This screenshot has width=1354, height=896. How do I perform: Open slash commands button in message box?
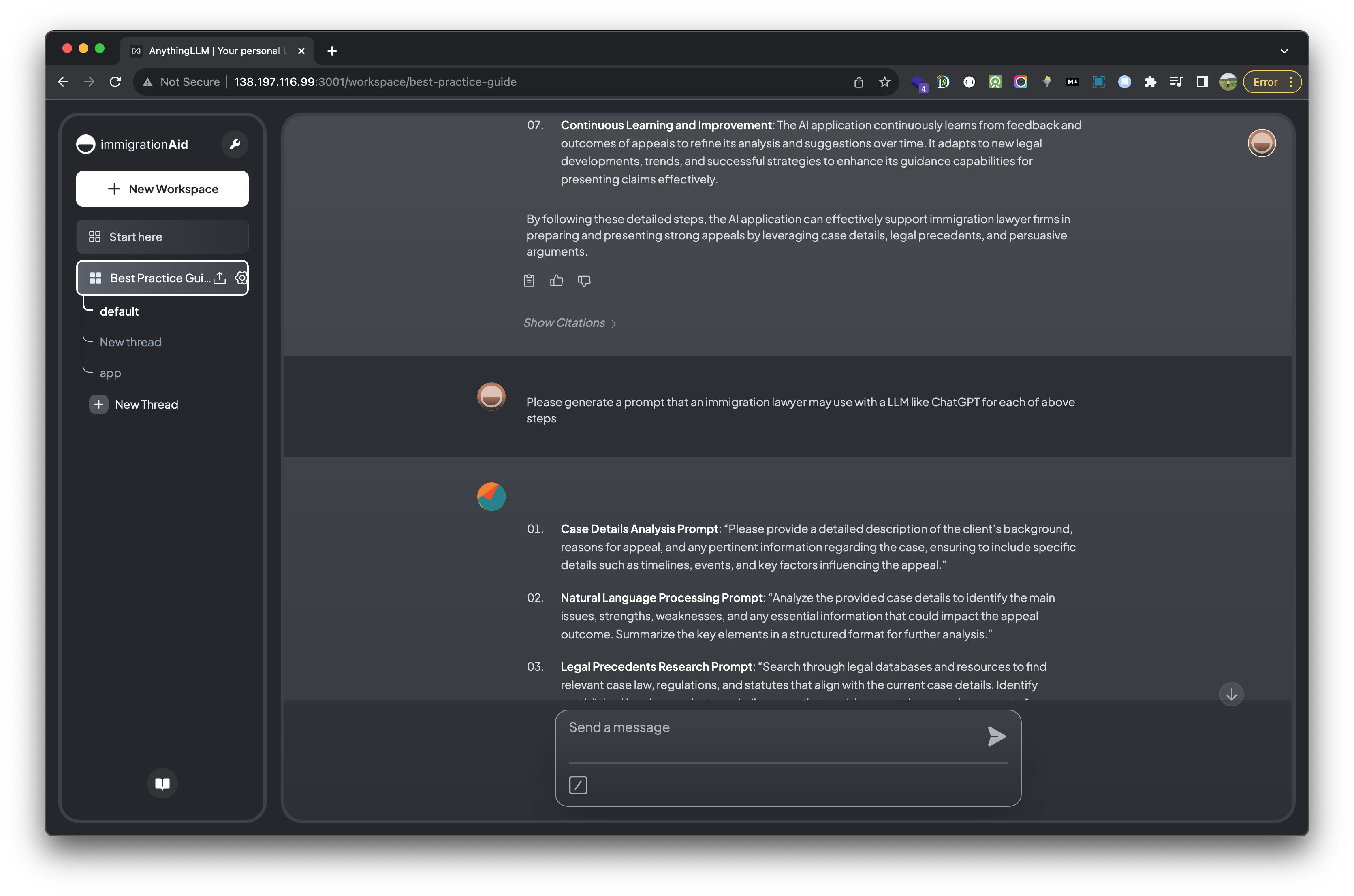point(578,785)
